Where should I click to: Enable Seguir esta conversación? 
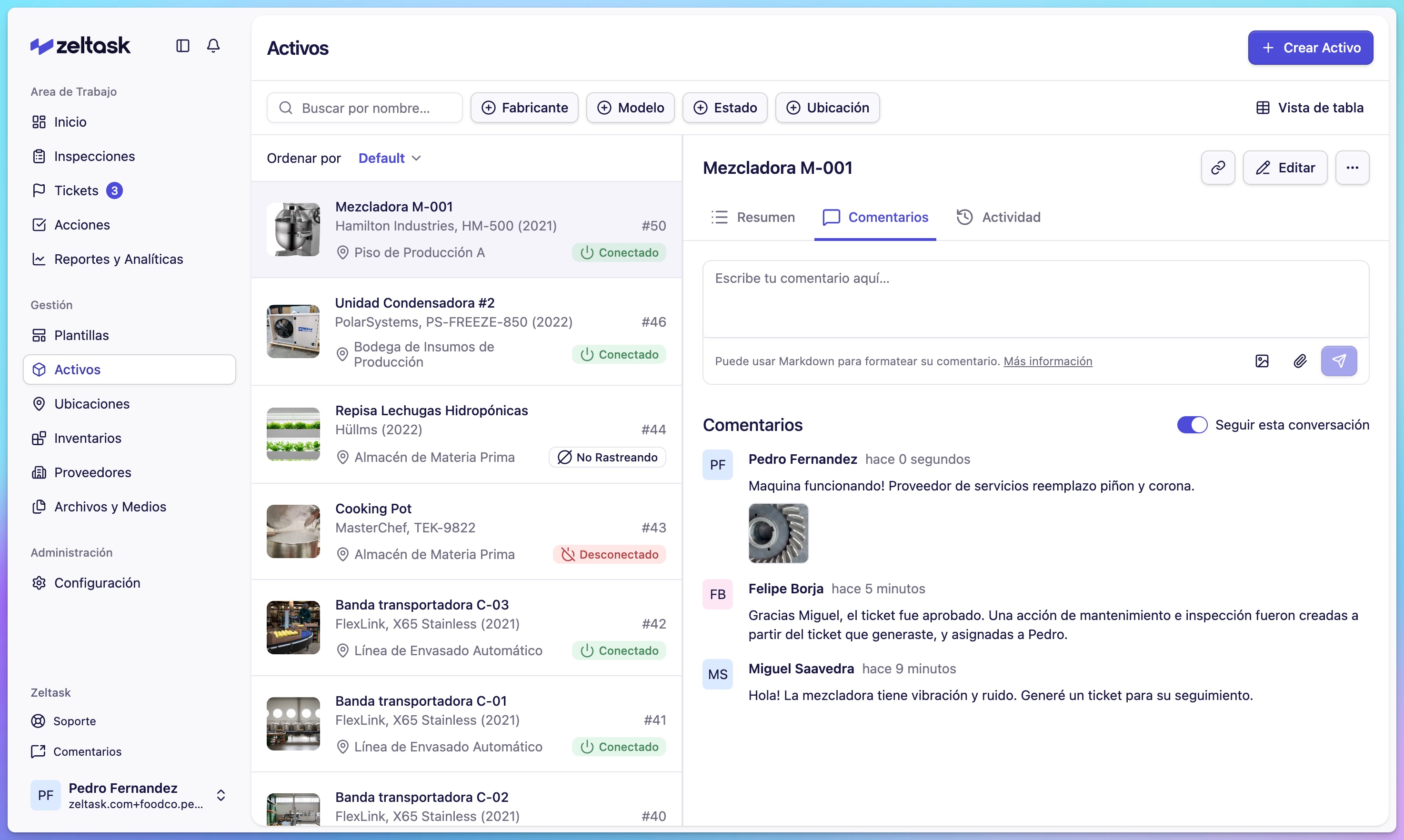[x=1192, y=425]
